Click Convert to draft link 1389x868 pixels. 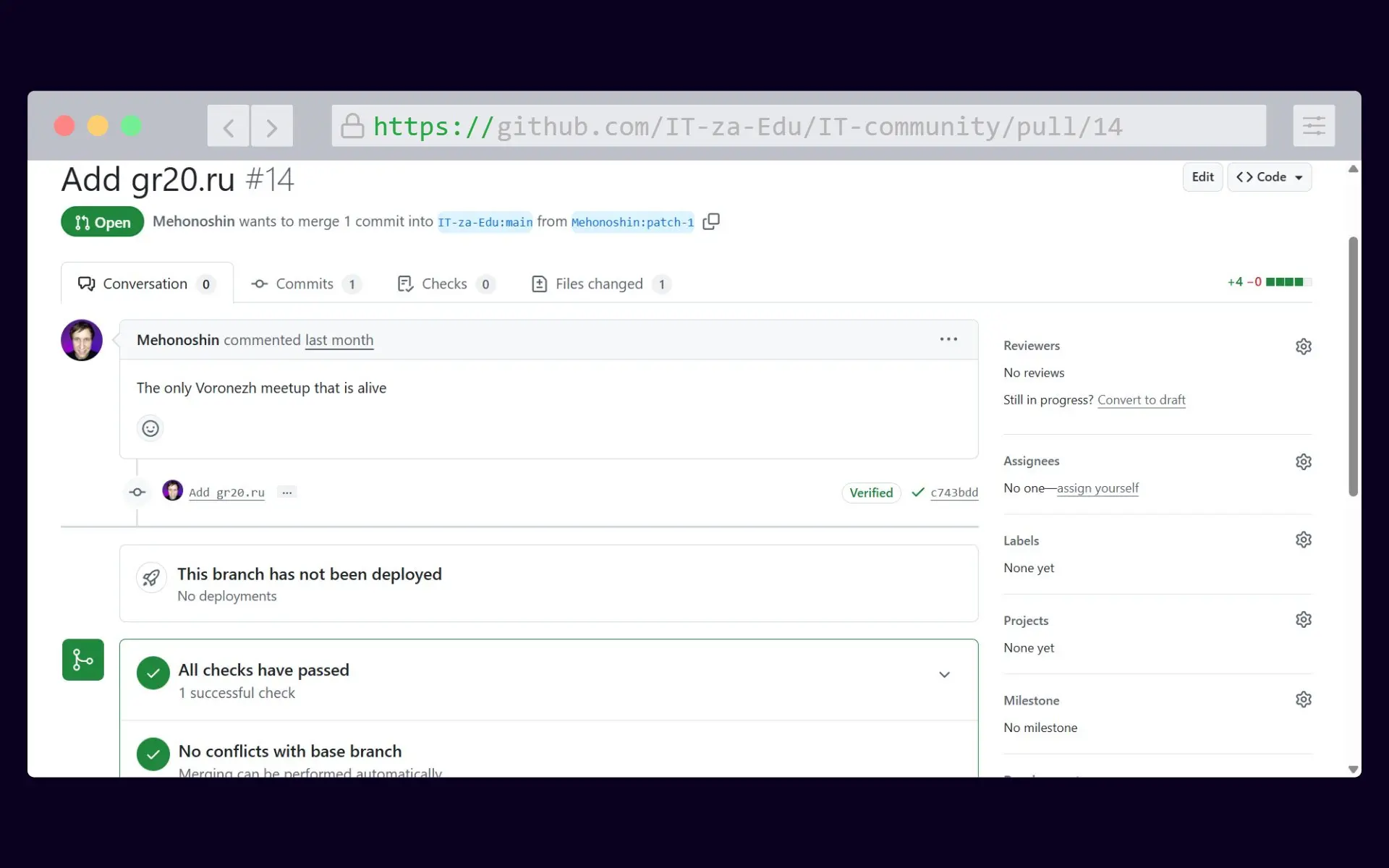(x=1142, y=400)
